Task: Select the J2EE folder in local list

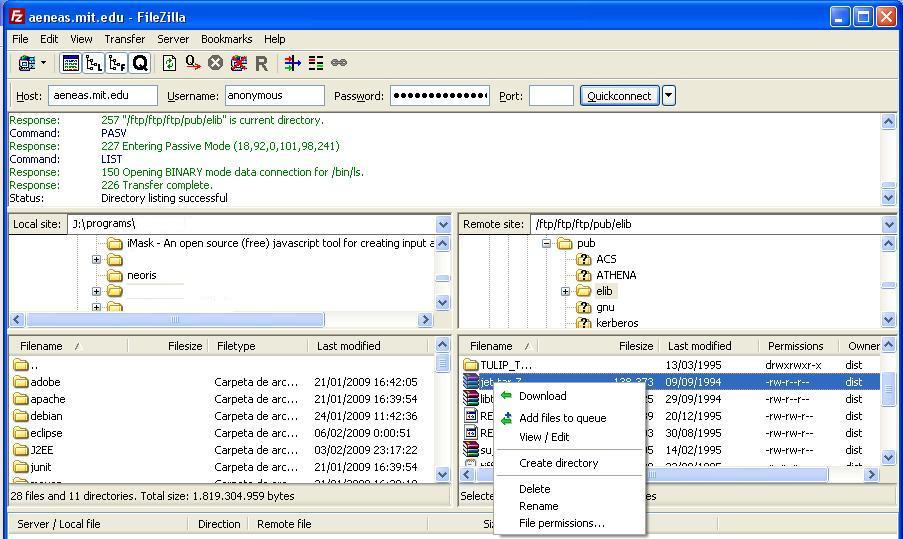Action: coord(41,450)
